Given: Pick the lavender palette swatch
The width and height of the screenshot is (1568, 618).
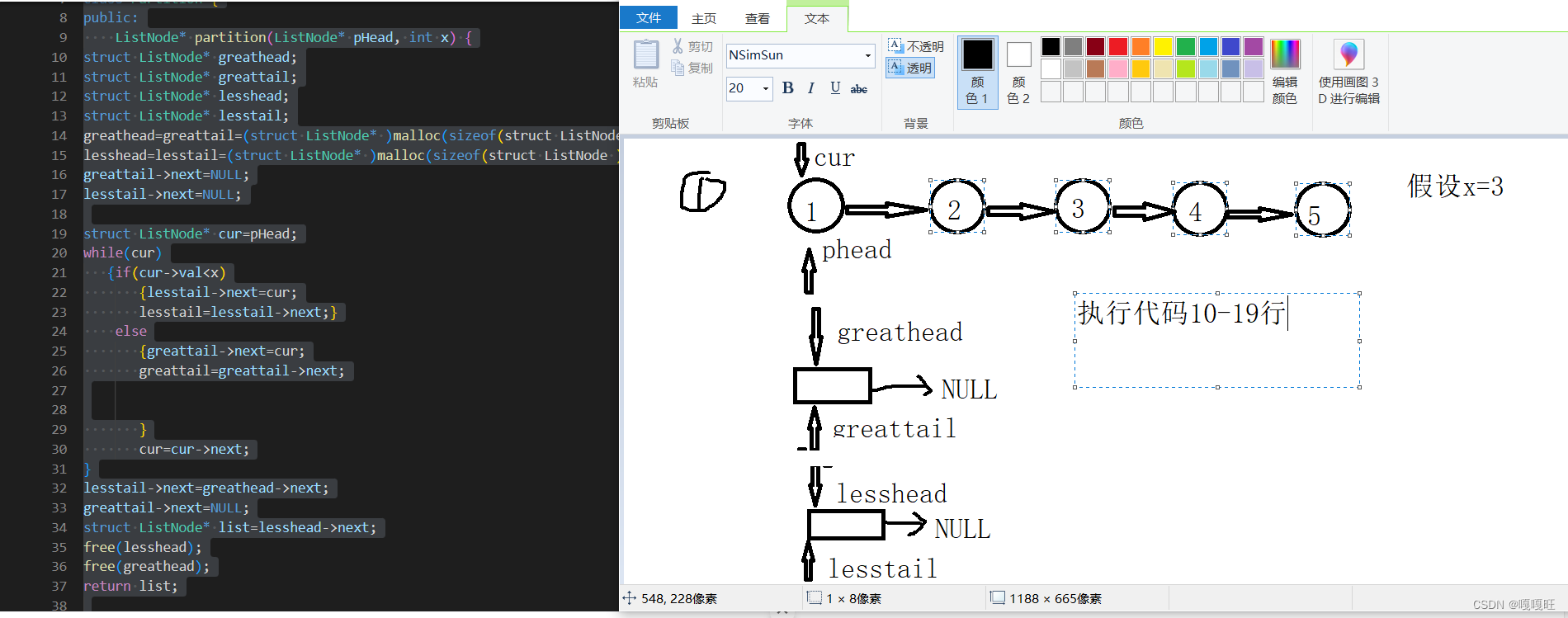Looking at the screenshot, I should pyautogui.click(x=1254, y=68).
